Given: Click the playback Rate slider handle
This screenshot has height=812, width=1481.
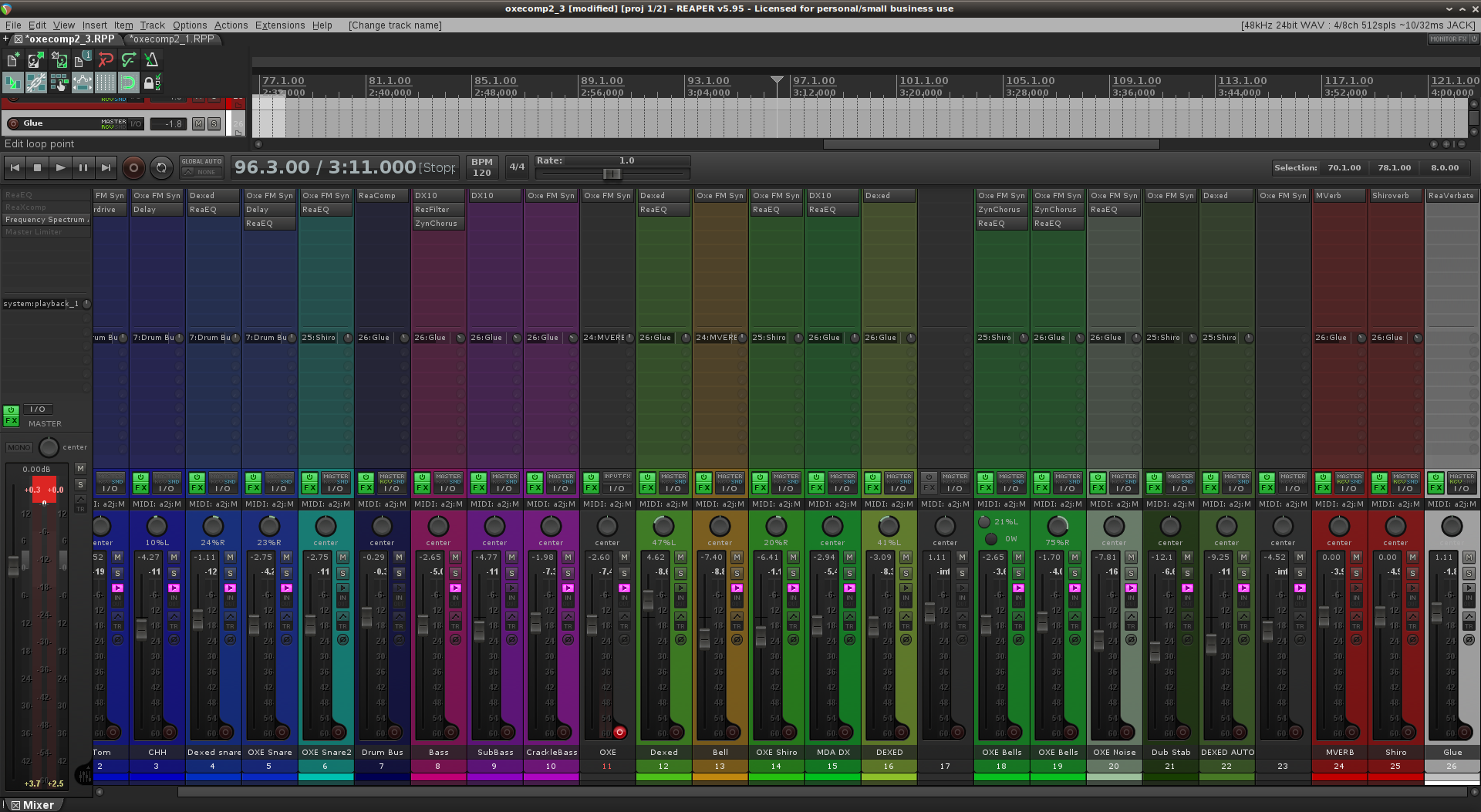Looking at the screenshot, I should (612, 174).
